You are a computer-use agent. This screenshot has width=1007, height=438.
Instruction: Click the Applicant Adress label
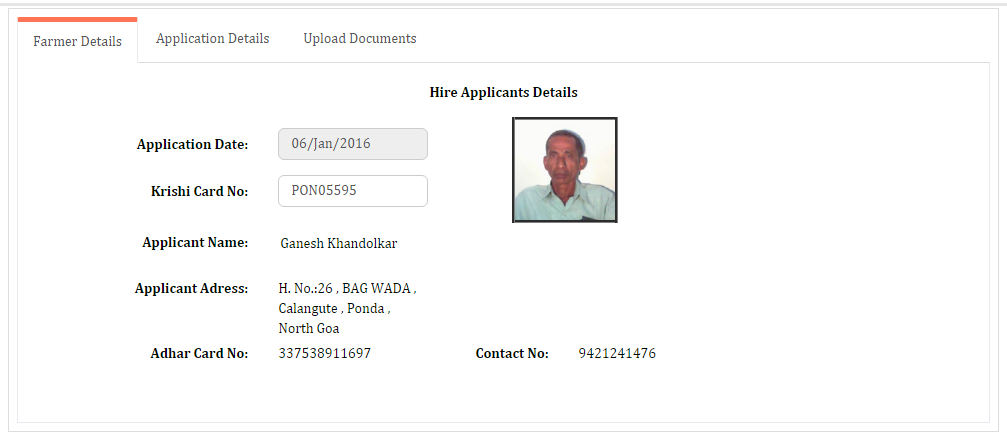(x=191, y=288)
